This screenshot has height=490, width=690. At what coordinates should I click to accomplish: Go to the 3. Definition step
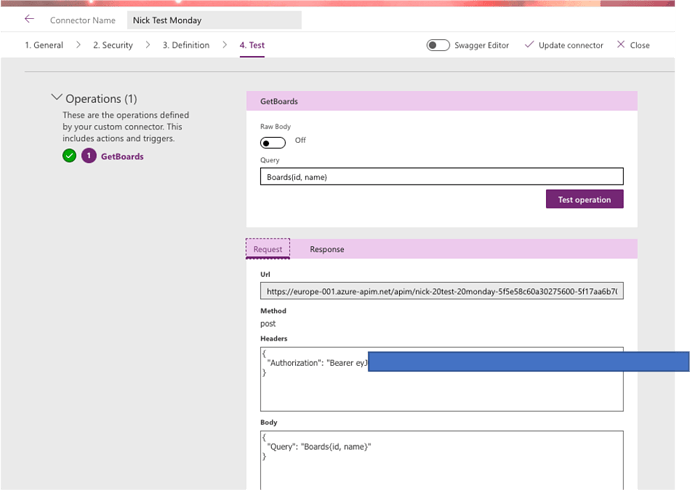pyautogui.click(x=186, y=45)
